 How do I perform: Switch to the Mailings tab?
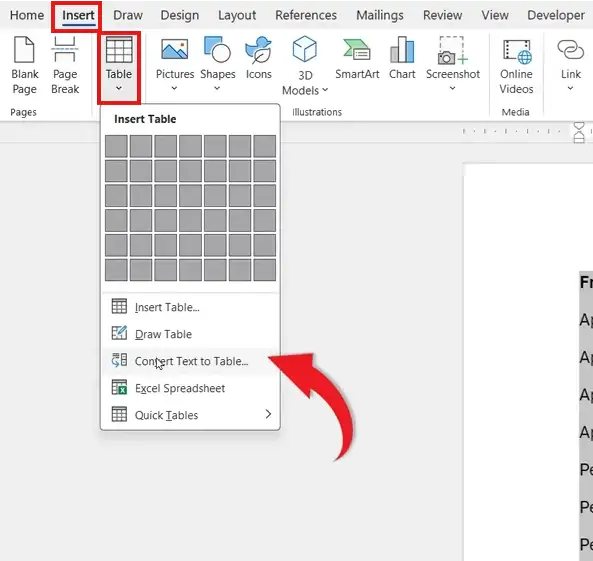pos(380,15)
